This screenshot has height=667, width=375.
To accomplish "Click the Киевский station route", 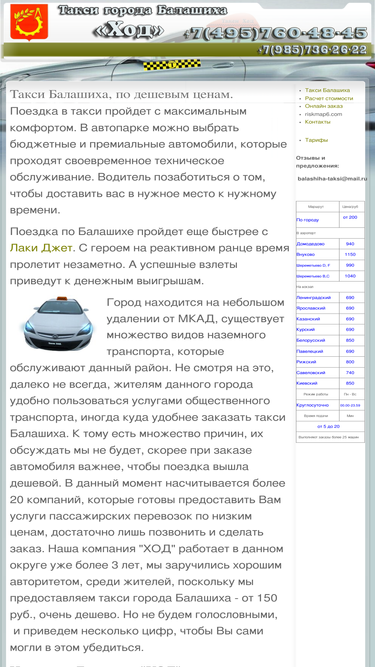I will coord(307,383).
